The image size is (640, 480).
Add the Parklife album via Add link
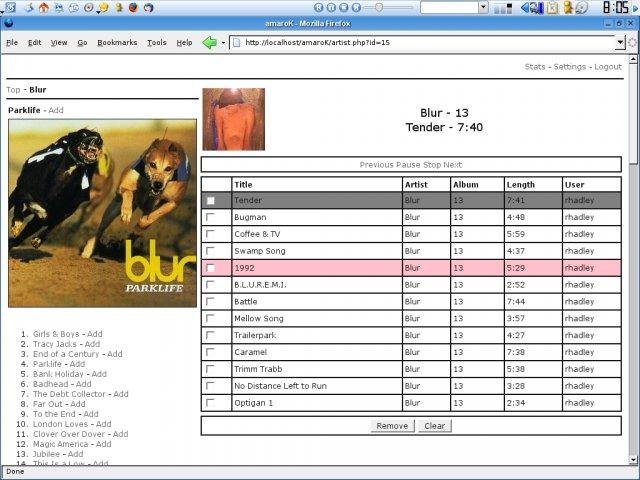click(x=56, y=110)
